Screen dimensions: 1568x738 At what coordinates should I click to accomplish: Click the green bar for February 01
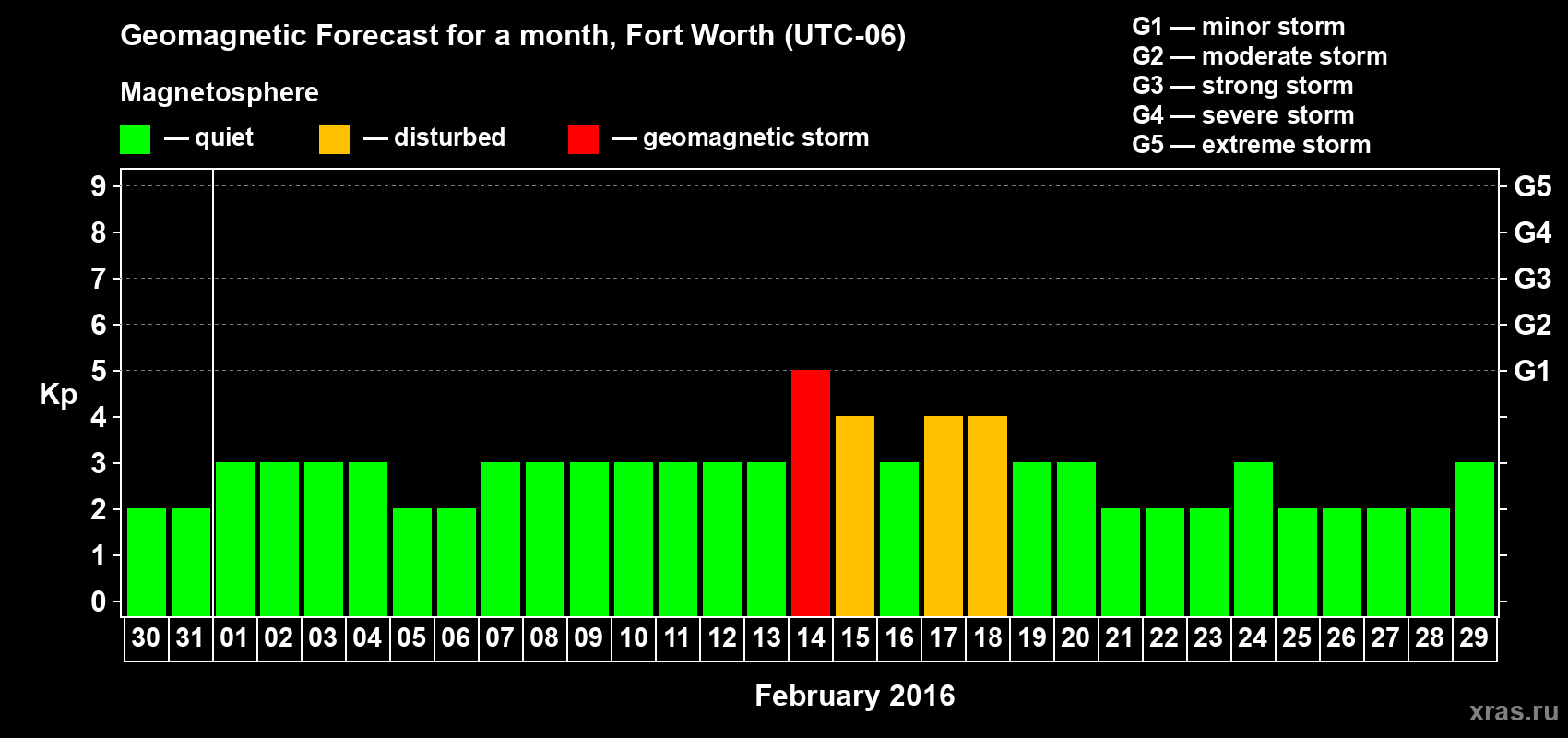click(x=235, y=540)
